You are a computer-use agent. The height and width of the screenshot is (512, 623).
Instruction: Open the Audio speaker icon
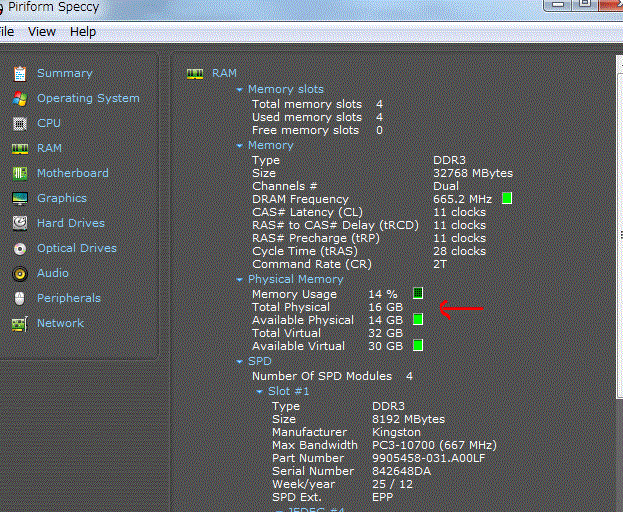point(20,274)
